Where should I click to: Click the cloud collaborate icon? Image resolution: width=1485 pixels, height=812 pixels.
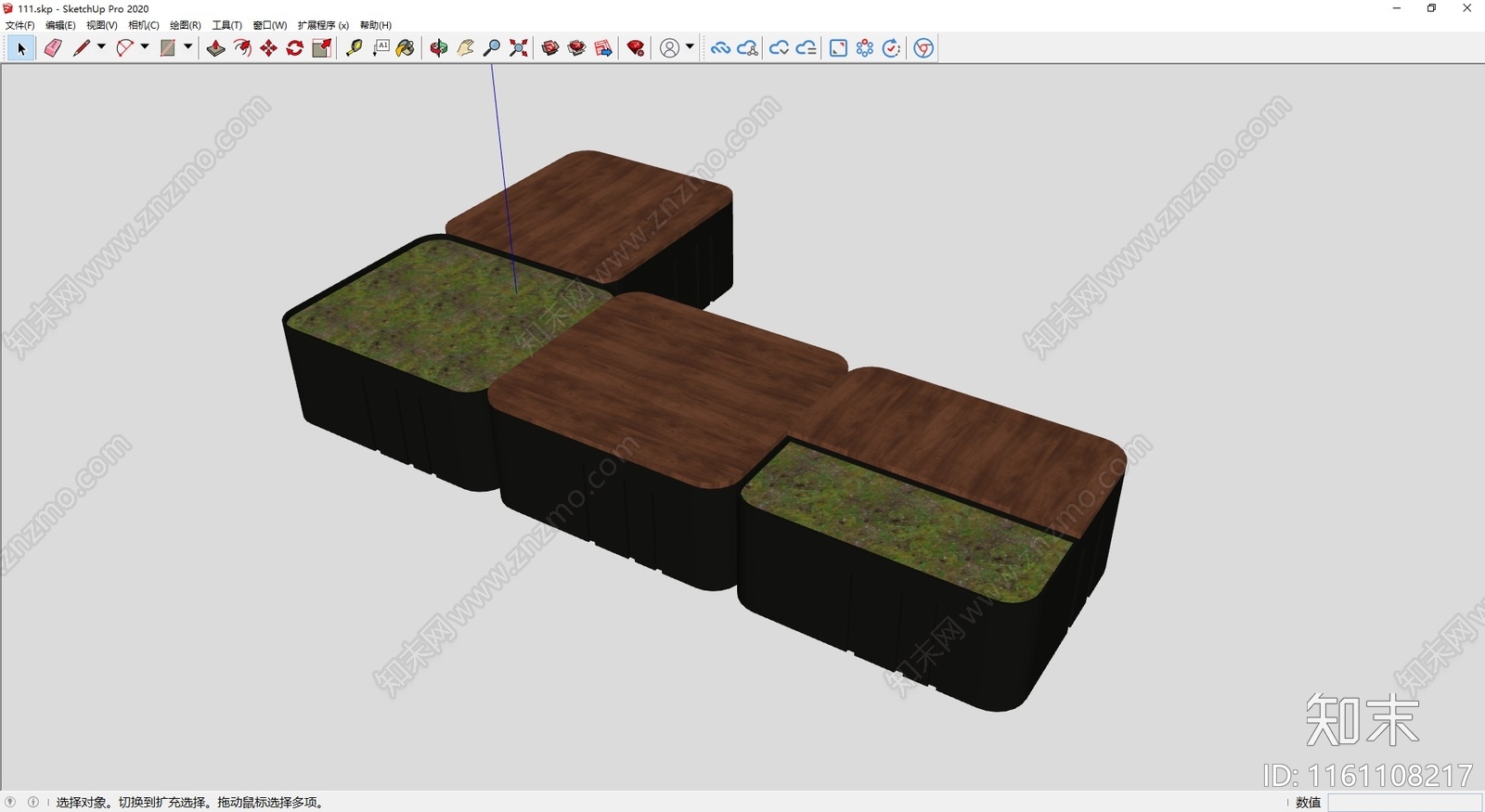pyautogui.click(x=748, y=48)
